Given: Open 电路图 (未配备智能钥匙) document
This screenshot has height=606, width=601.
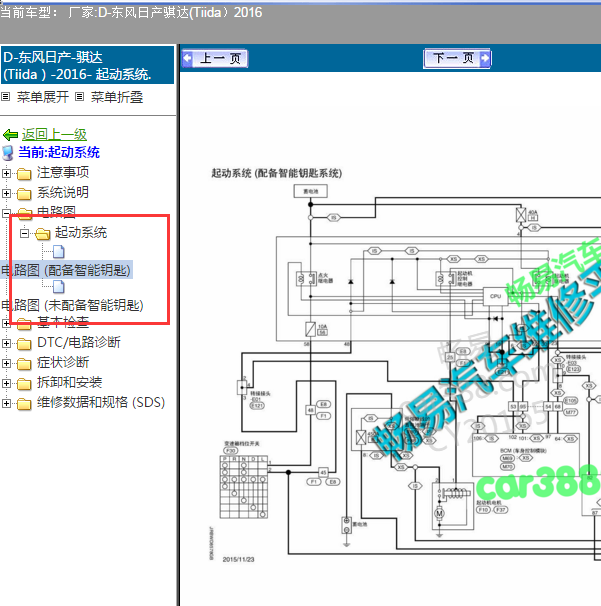Looking at the screenshot, I should pos(72,305).
